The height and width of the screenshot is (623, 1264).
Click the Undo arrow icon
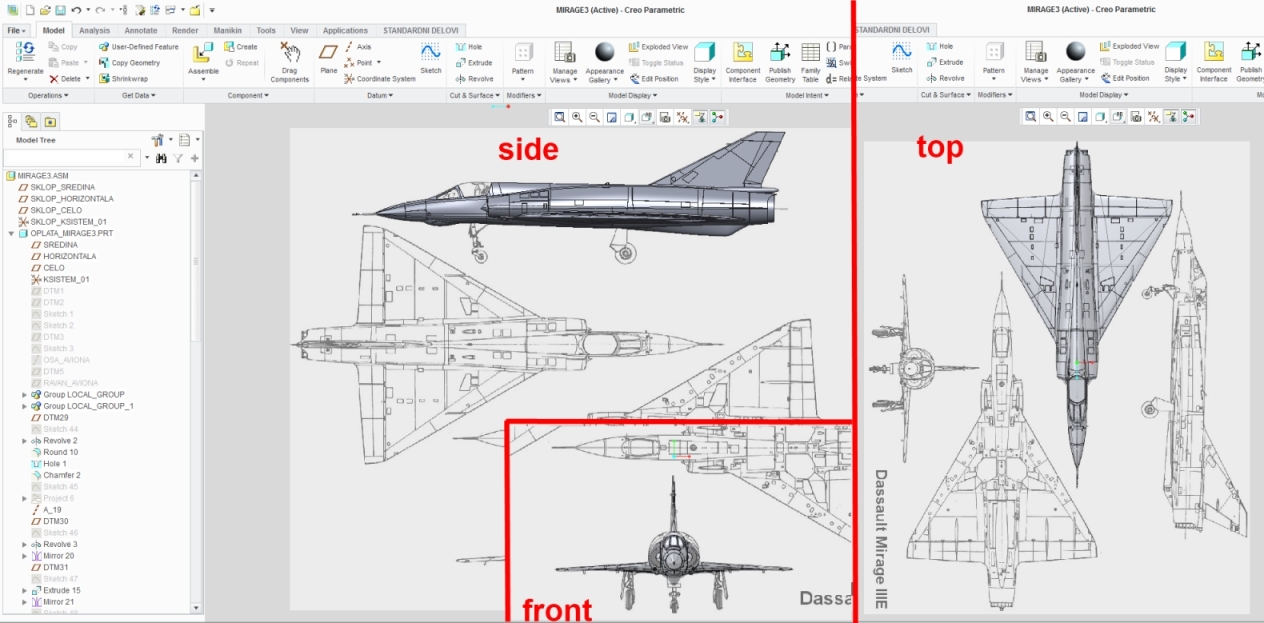pos(76,9)
